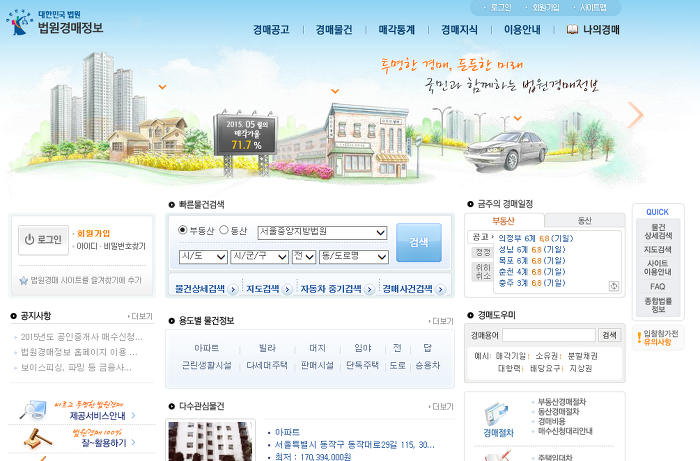The image size is (700, 461).
Task: Click 2015년도 공인중개사 매수신청 notice
Action: [82, 337]
